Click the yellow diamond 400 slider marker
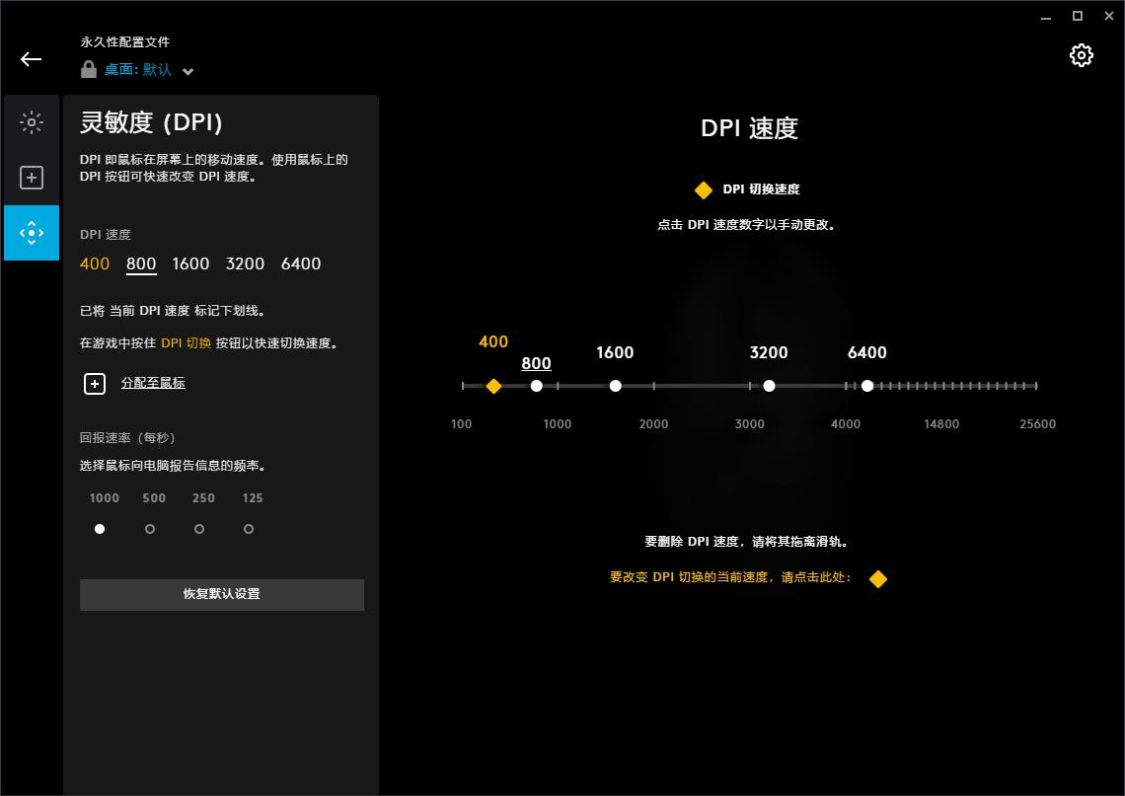The image size is (1125, 796). click(494, 386)
